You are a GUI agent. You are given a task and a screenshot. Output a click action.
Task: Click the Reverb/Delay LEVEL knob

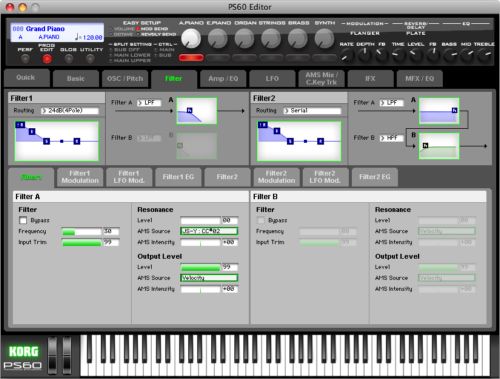click(x=415, y=55)
